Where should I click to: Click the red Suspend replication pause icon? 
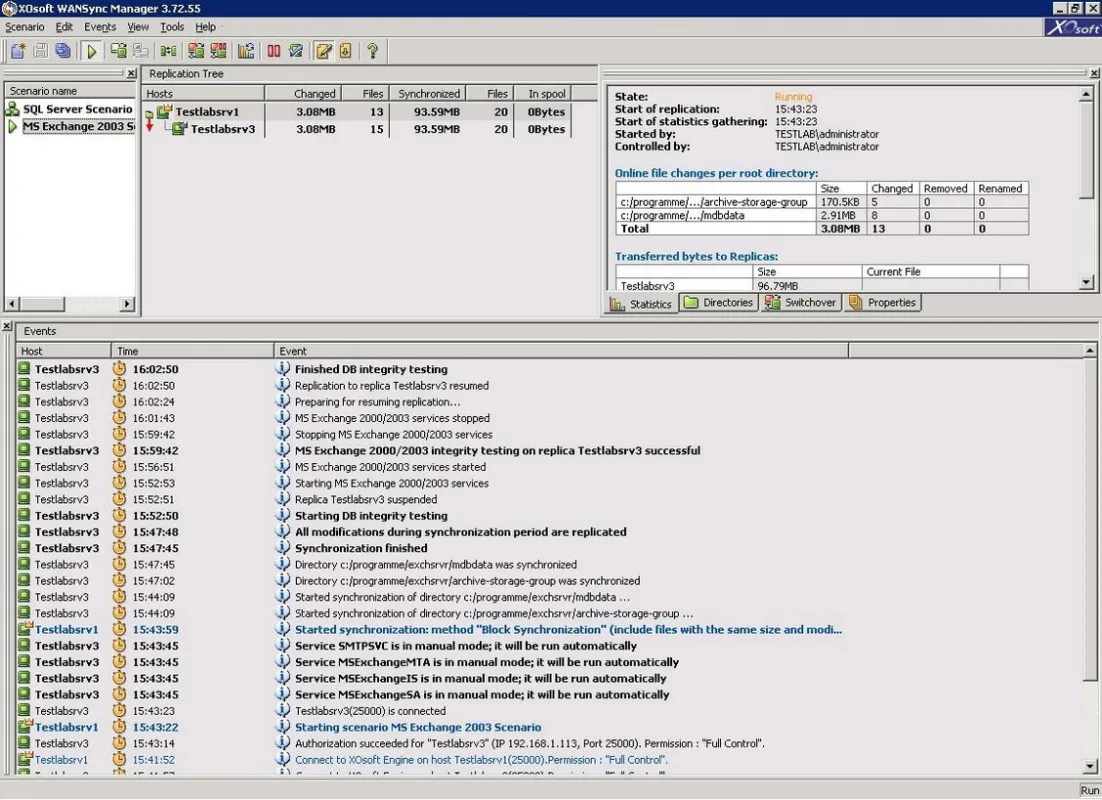point(273,51)
